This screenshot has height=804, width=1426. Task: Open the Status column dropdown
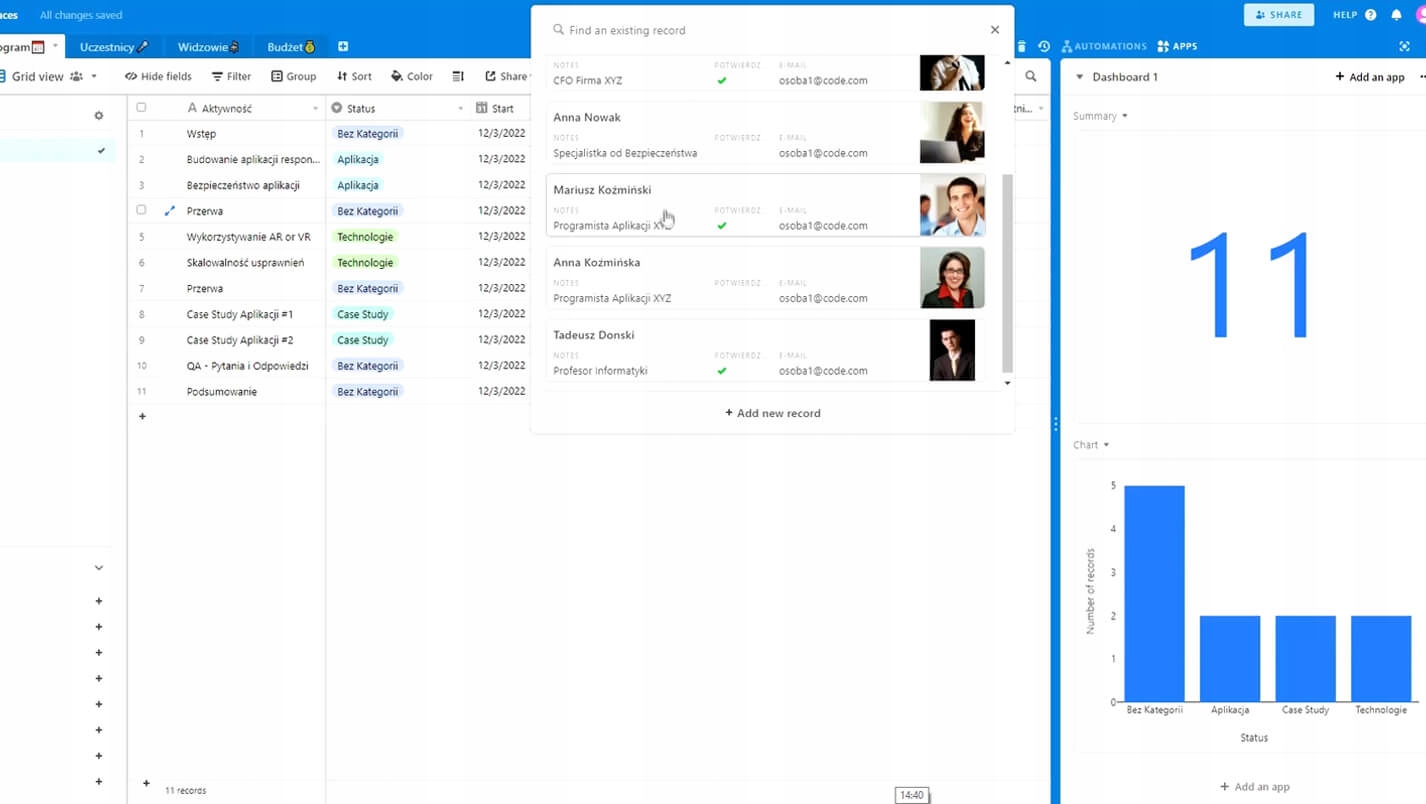tap(461, 108)
